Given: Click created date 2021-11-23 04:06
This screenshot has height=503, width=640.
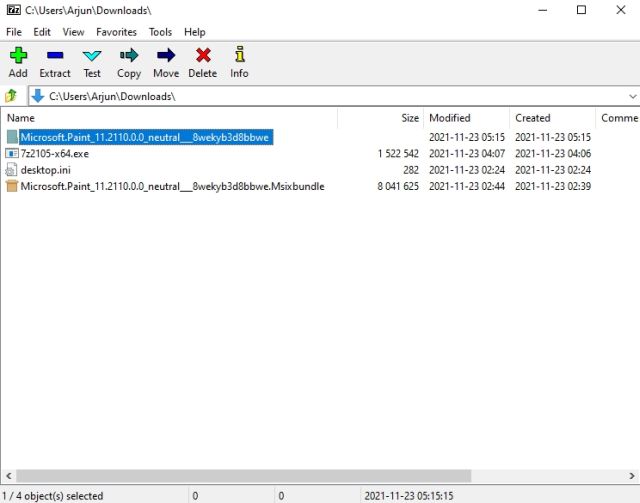Looking at the screenshot, I should [553, 154].
